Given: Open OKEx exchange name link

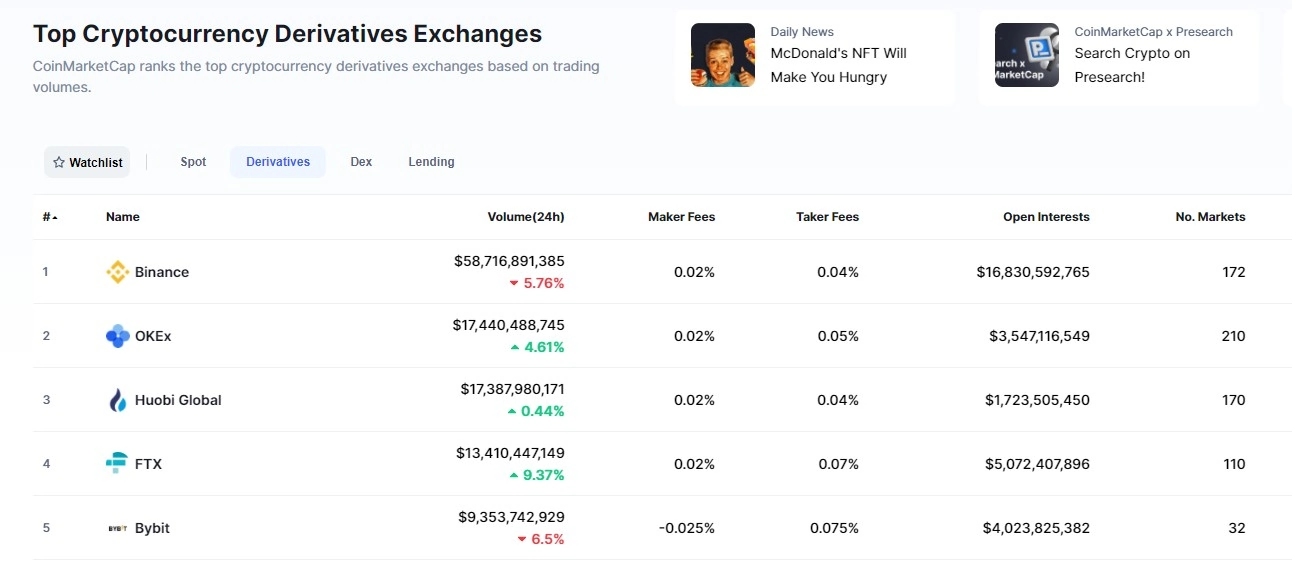Looking at the screenshot, I should pyautogui.click(x=153, y=336).
